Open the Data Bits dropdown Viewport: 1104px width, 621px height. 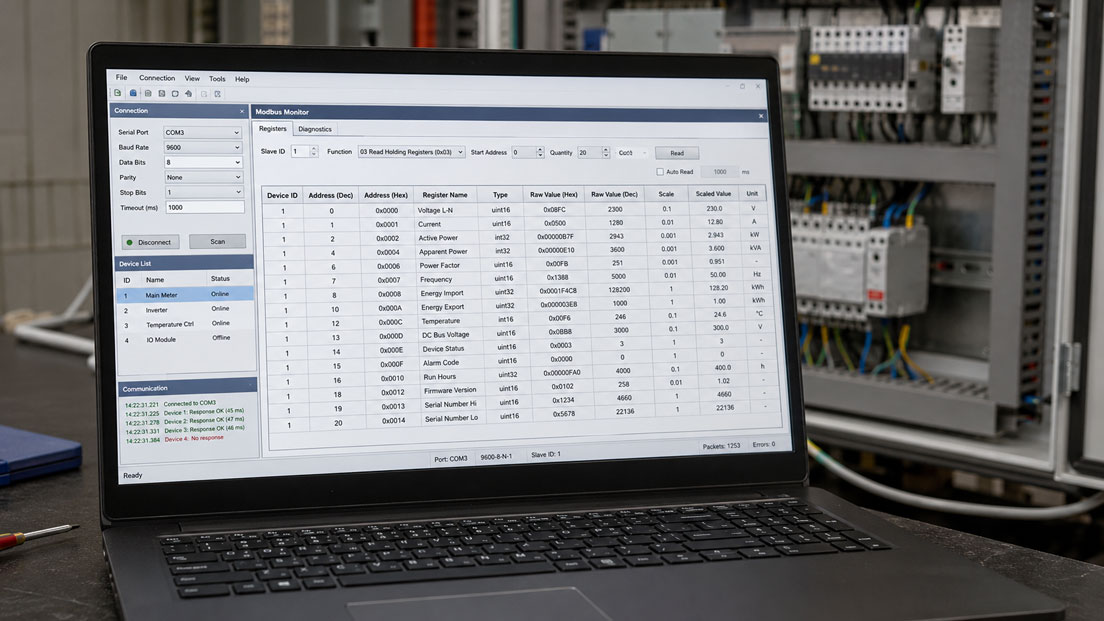click(x=203, y=162)
